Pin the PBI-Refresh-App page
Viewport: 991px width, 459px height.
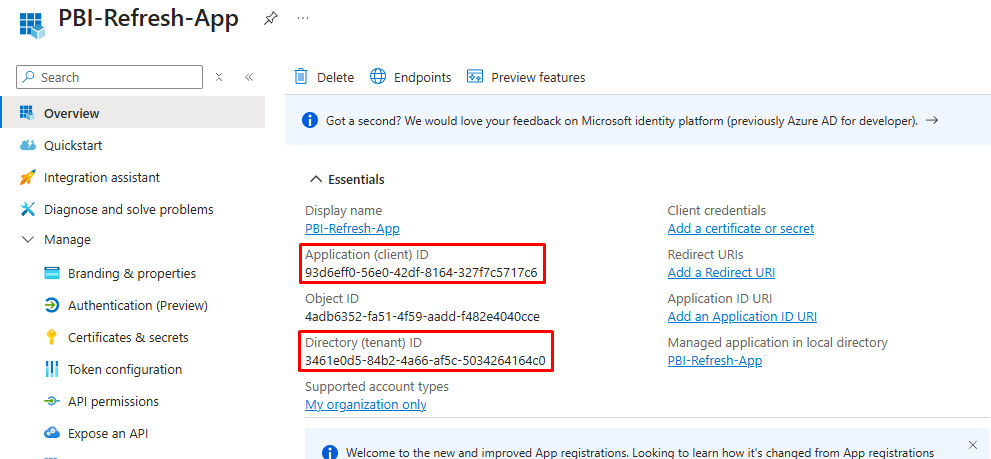(271, 18)
